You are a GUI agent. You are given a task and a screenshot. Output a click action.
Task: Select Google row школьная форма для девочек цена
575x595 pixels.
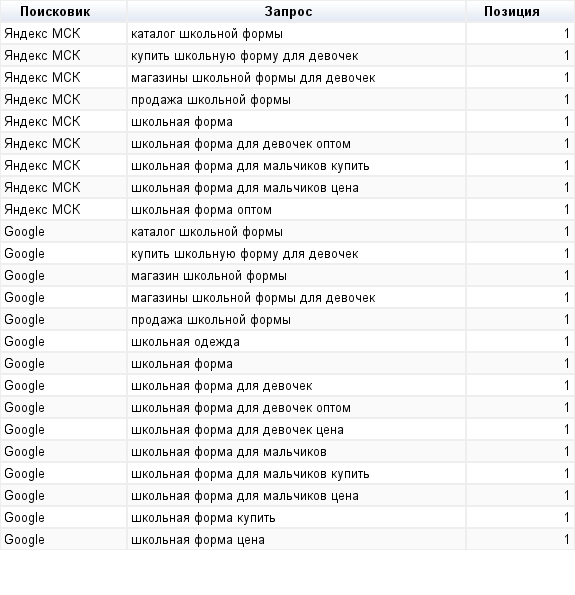287,430
